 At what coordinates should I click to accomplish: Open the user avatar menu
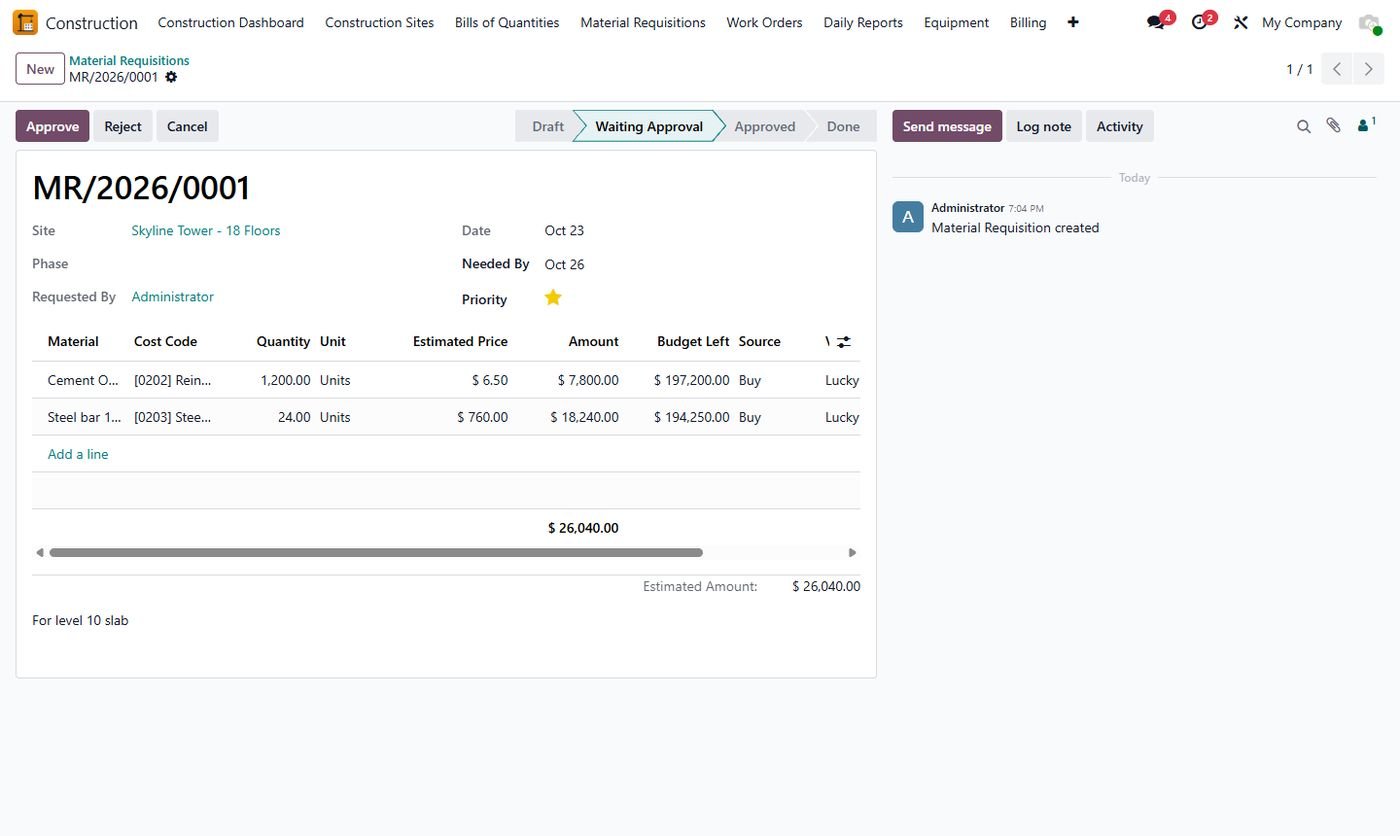click(1369, 22)
